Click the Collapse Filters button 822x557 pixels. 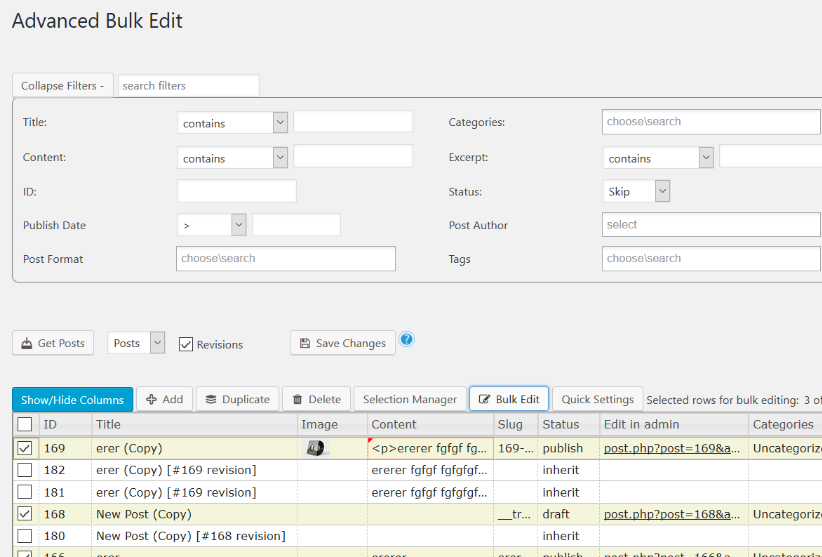click(x=62, y=86)
